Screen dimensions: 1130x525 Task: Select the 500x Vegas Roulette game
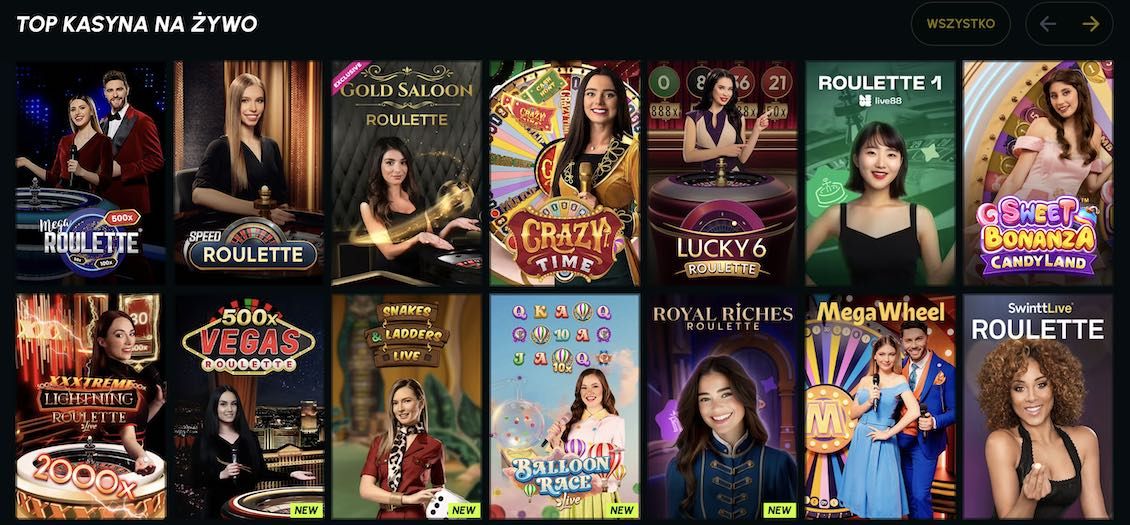coord(249,407)
